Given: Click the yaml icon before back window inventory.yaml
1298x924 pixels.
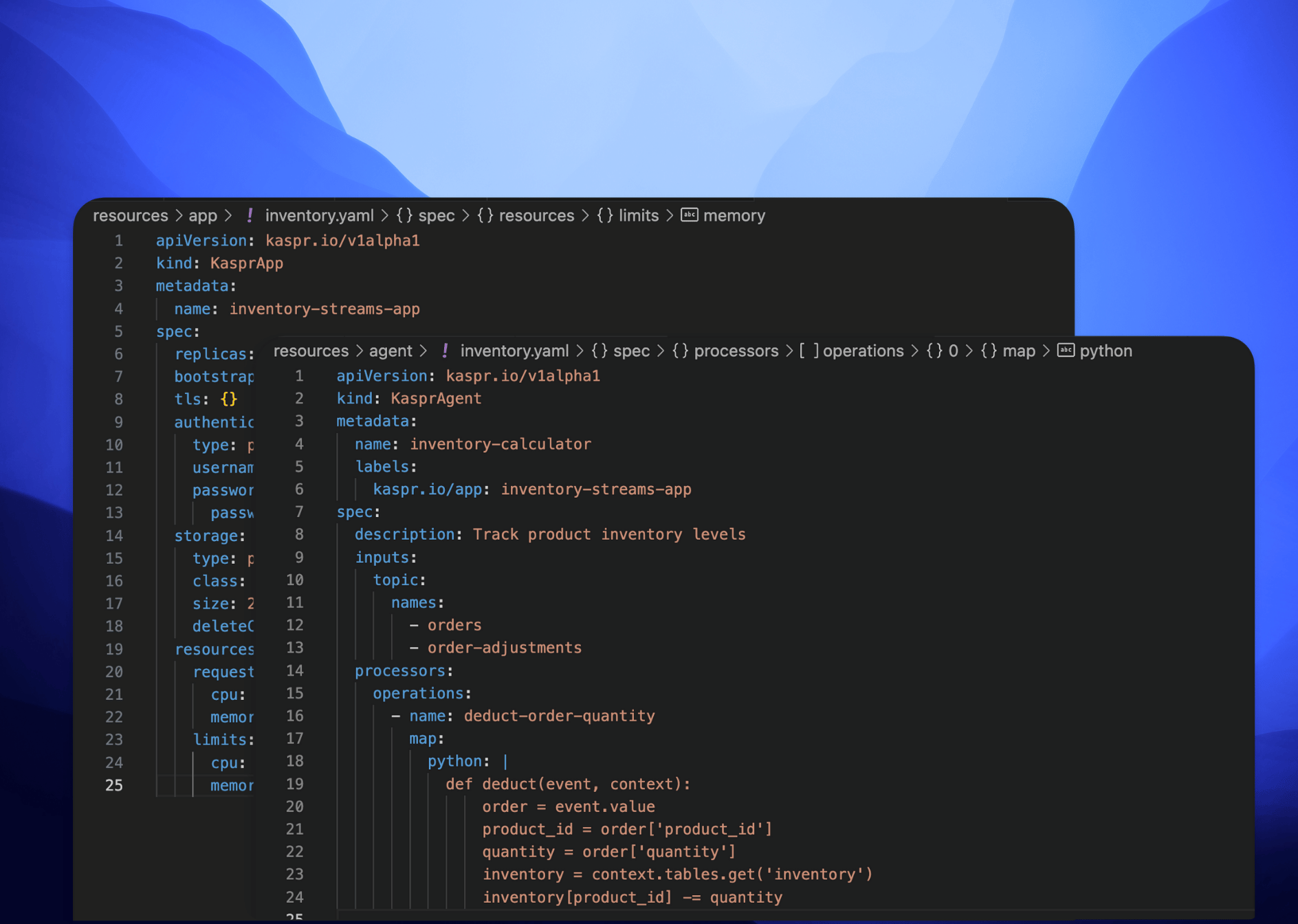Looking at the screenshot, I should click(250, 216).
